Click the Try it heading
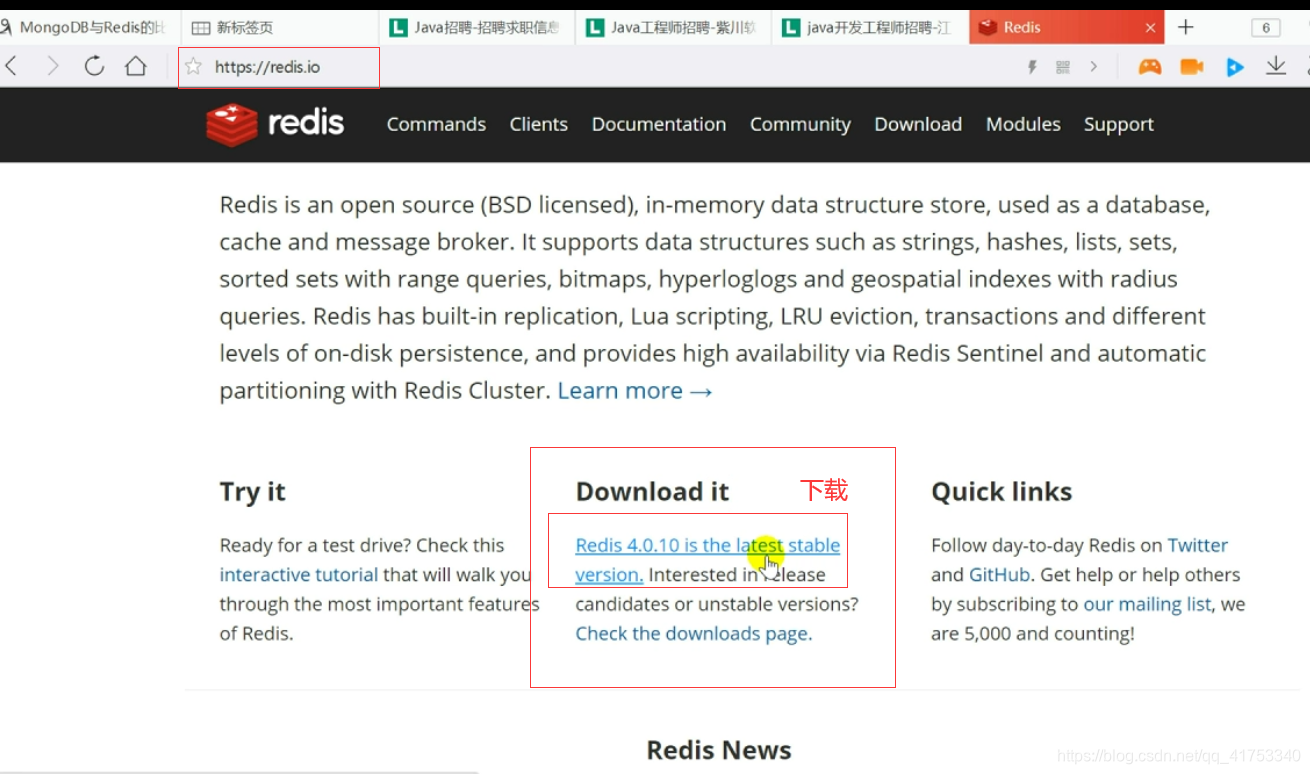The height and width of the screenshot is (774, 1310). 253,491
